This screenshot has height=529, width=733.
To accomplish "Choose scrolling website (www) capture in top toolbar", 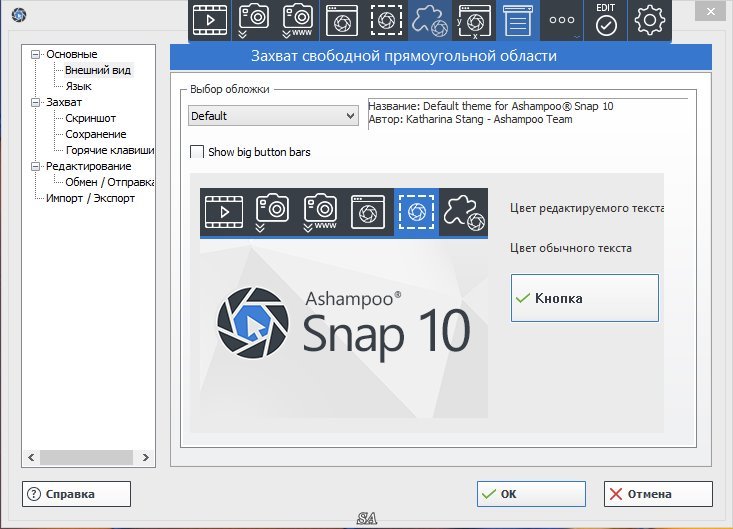I will (x=297, y=20).
